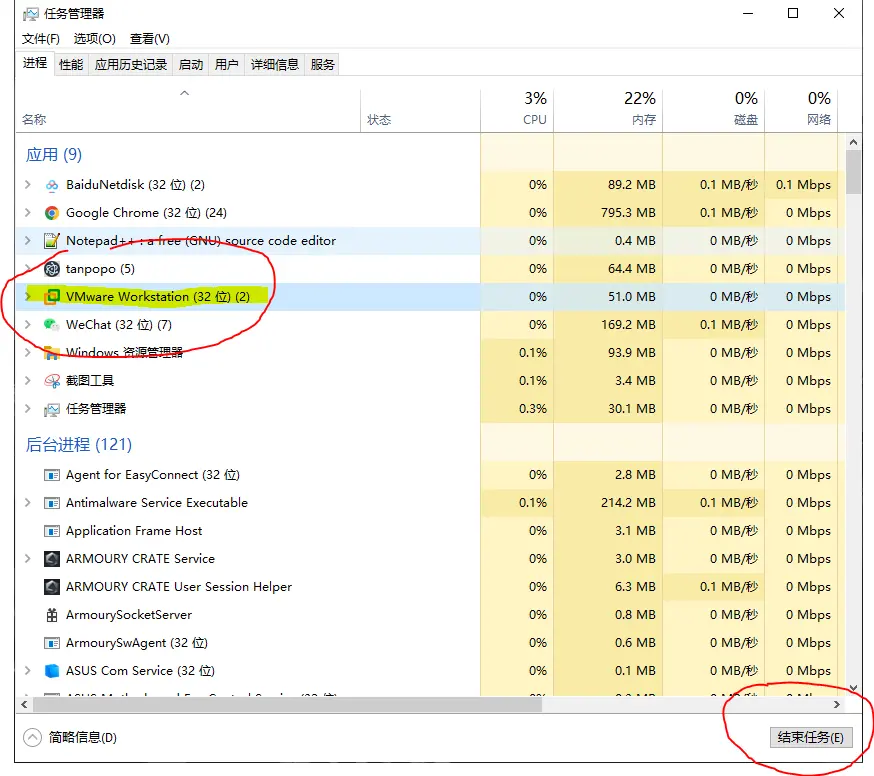Open the 选项(O) menu

tap(95, 39)
